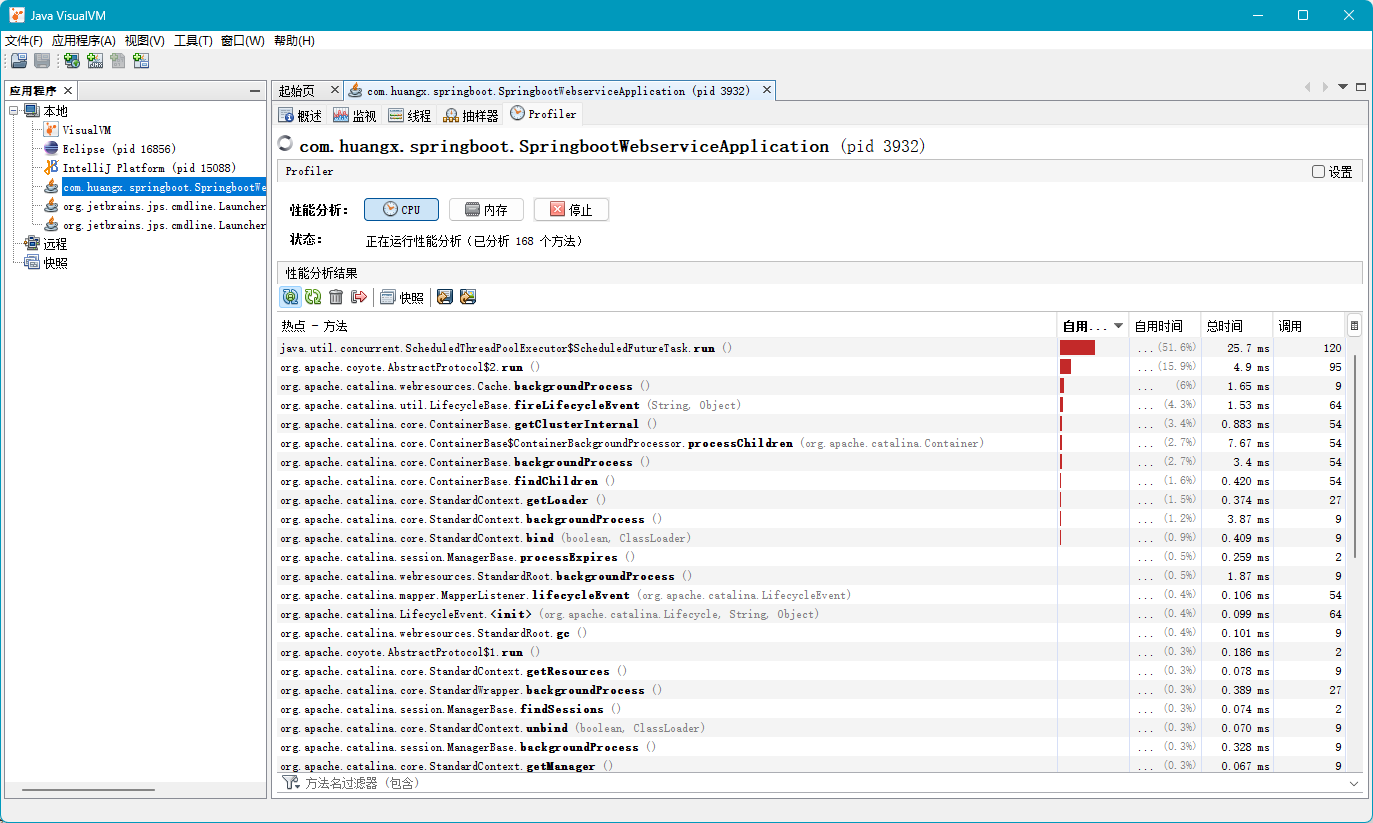Click scroll tabs left arrow

tap(1307, 87)
